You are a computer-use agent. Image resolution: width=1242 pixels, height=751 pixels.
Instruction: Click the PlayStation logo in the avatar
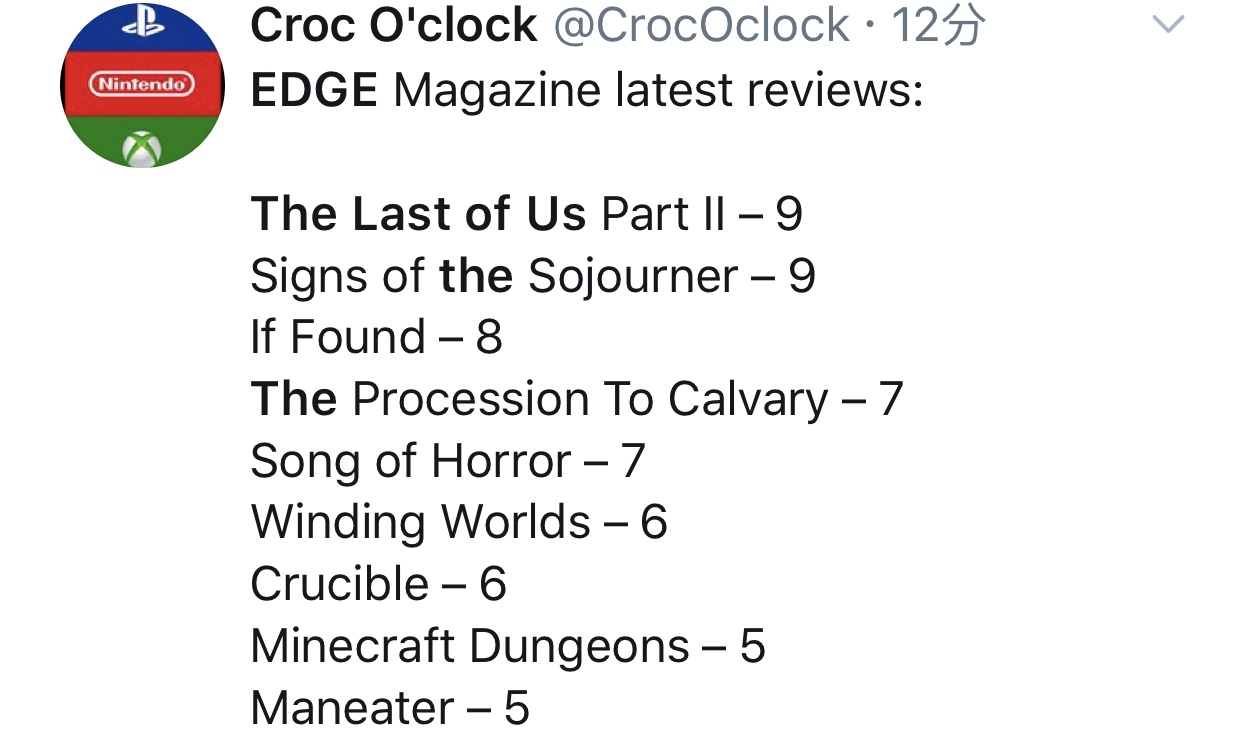click(x=142, y=25)
